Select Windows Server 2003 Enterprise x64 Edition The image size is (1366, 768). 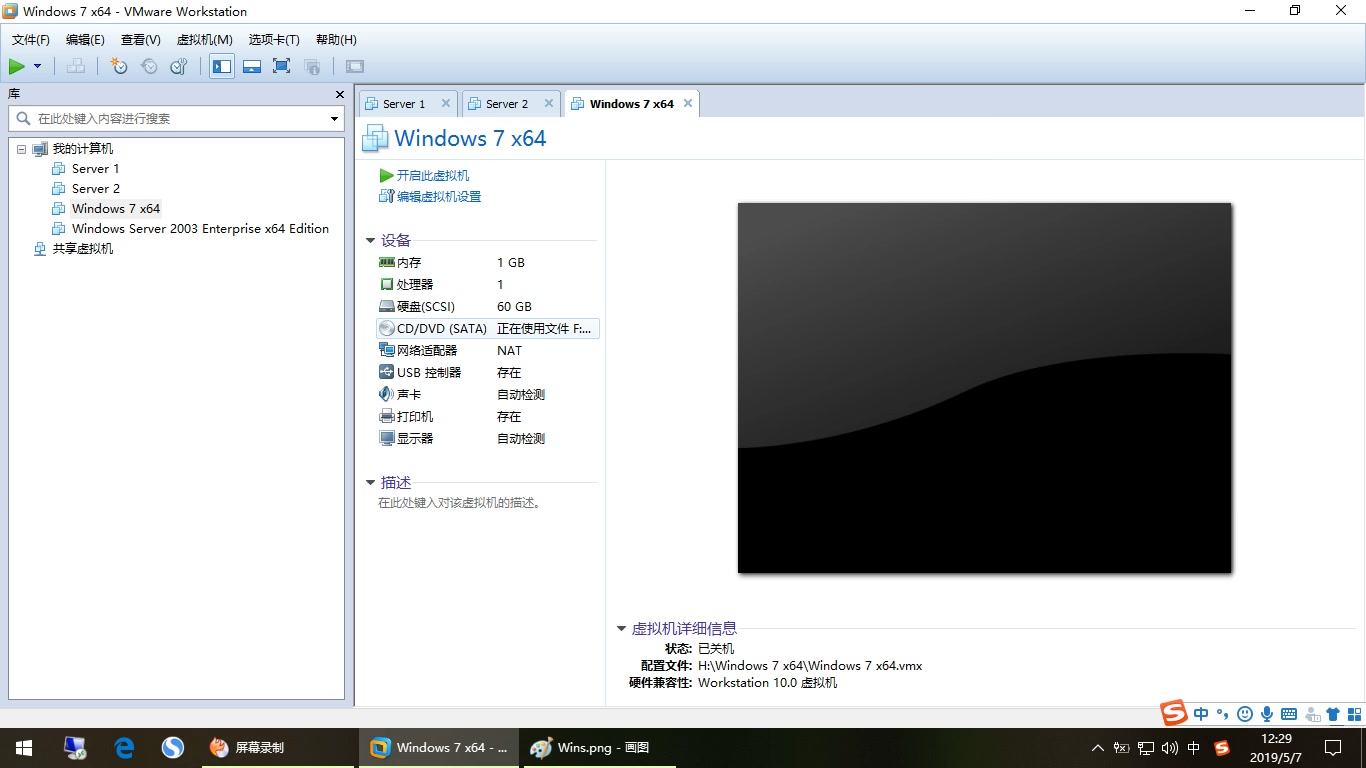tap(200, 229)
